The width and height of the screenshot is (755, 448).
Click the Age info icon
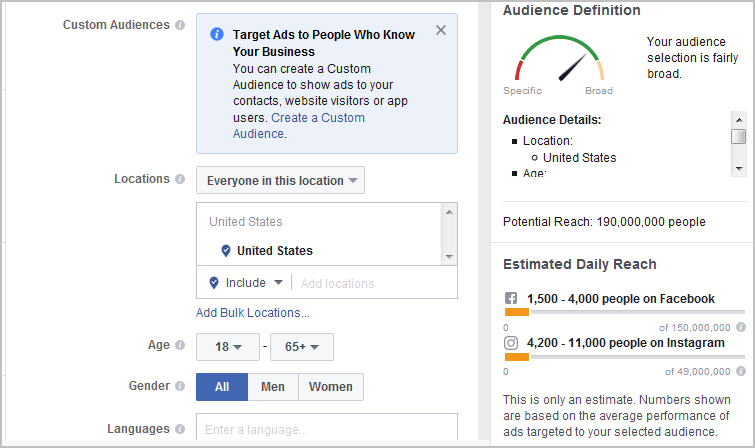(180, 345)
